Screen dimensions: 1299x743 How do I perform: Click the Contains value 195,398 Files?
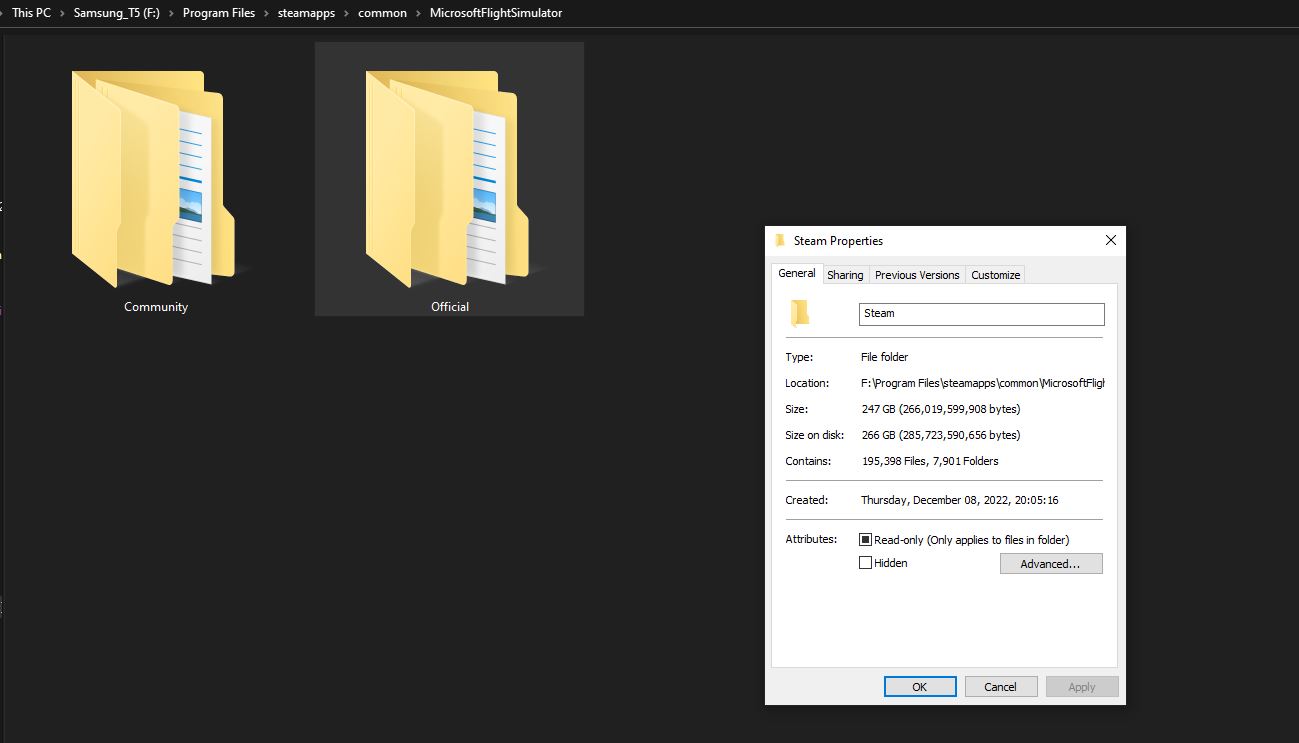click(x=929, y=461)
